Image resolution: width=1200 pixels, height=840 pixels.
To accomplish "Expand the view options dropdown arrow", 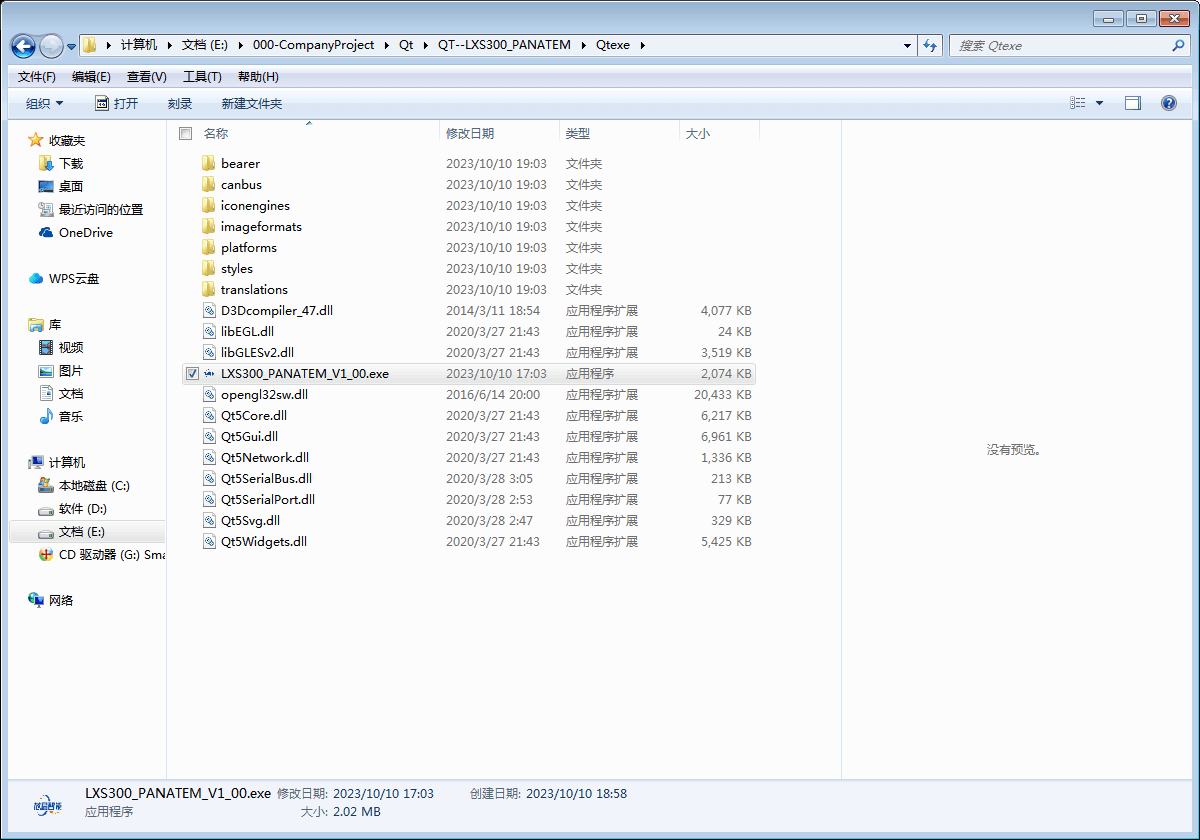I will pyautogui.click(x=1099, y=103).
